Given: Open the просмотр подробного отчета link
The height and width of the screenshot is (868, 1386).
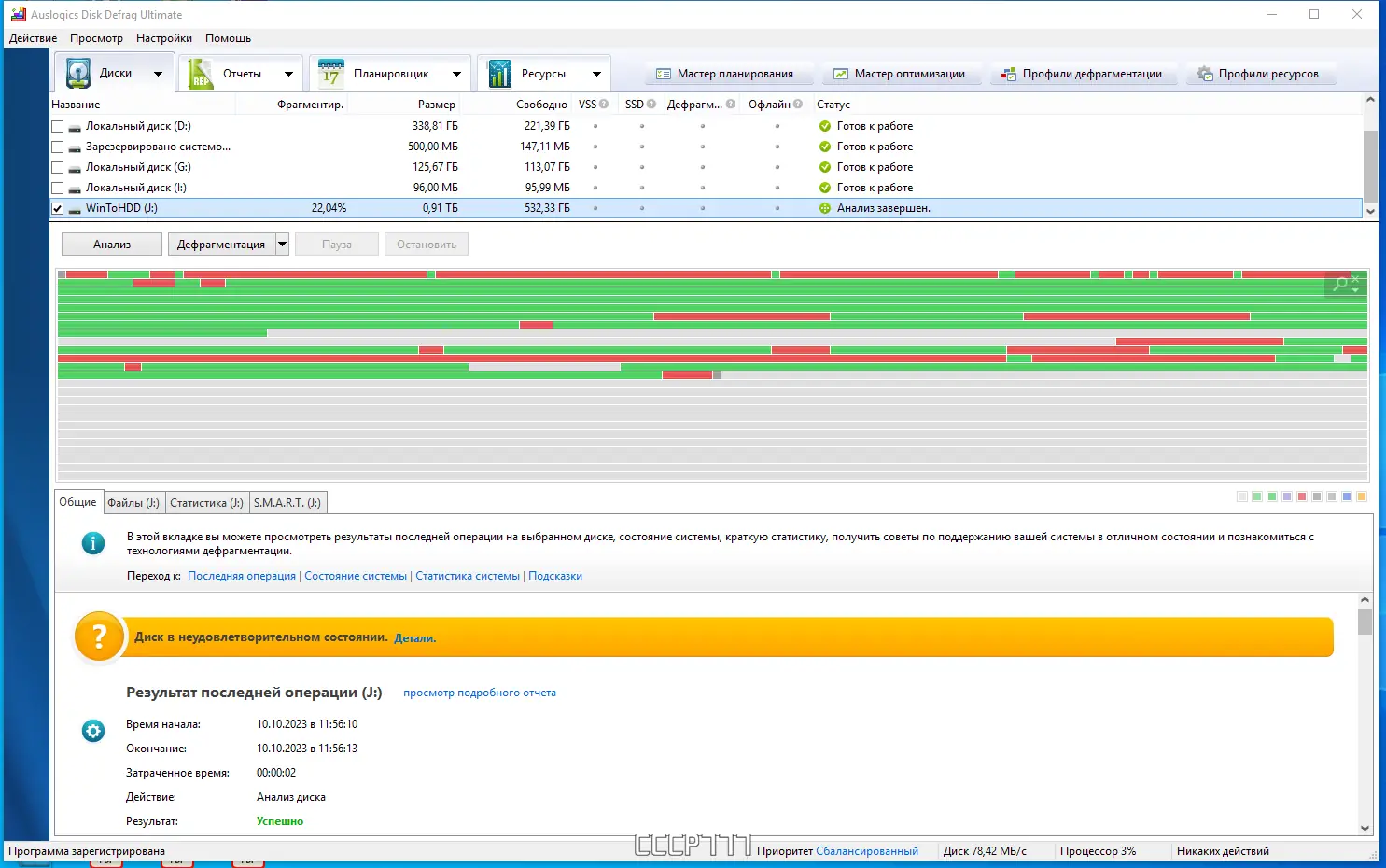Looking at the screenshot, I should click(480, 693).
